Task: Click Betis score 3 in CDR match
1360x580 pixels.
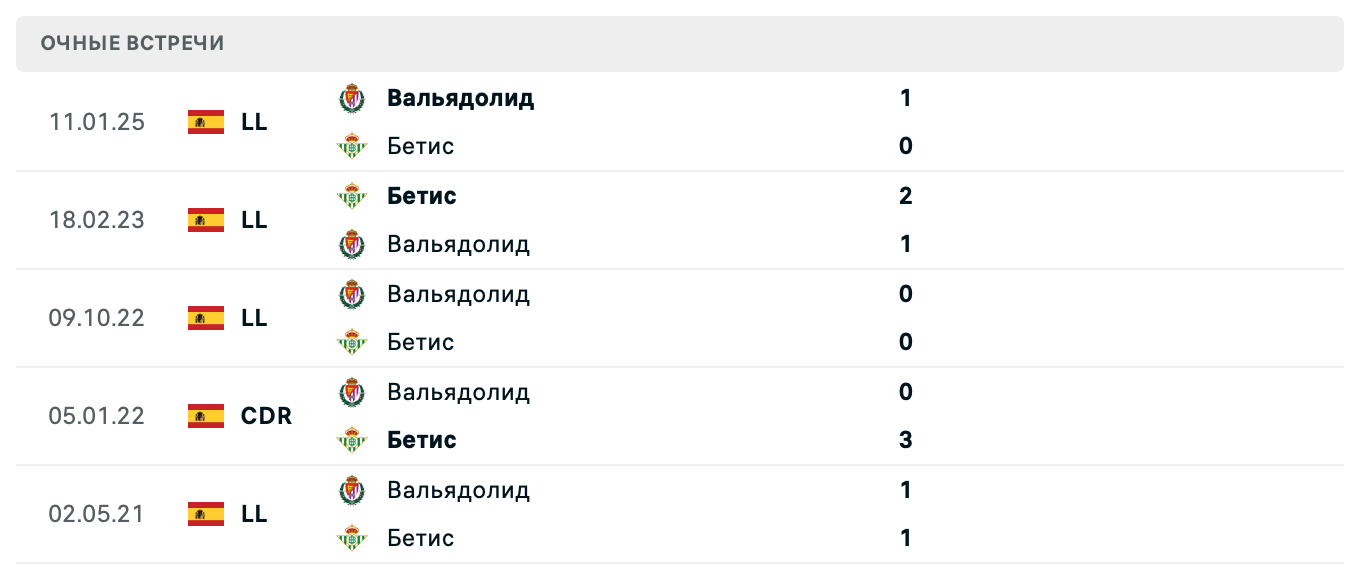Action: [x=905, y=440]
